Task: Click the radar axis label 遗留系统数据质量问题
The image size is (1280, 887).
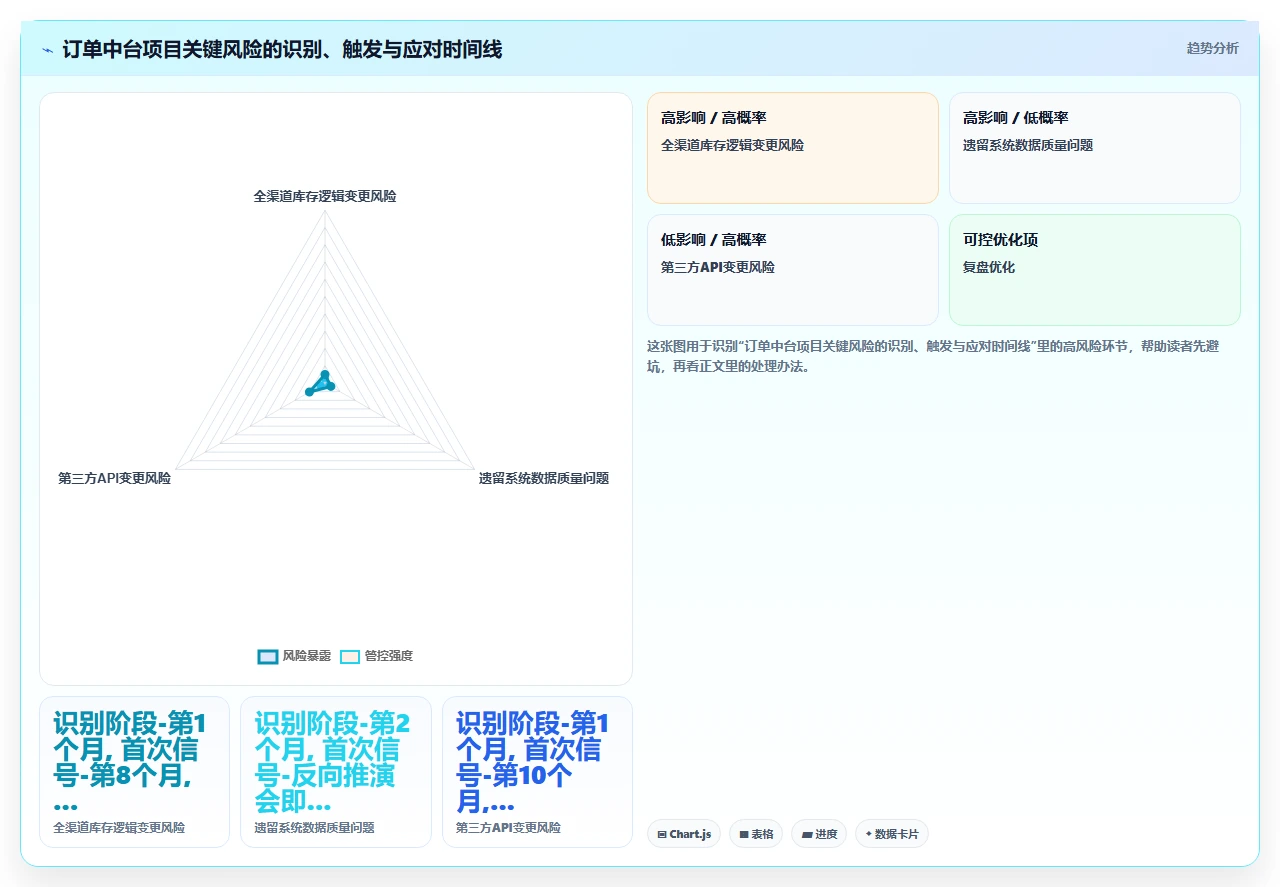Action: pos(543,478)
